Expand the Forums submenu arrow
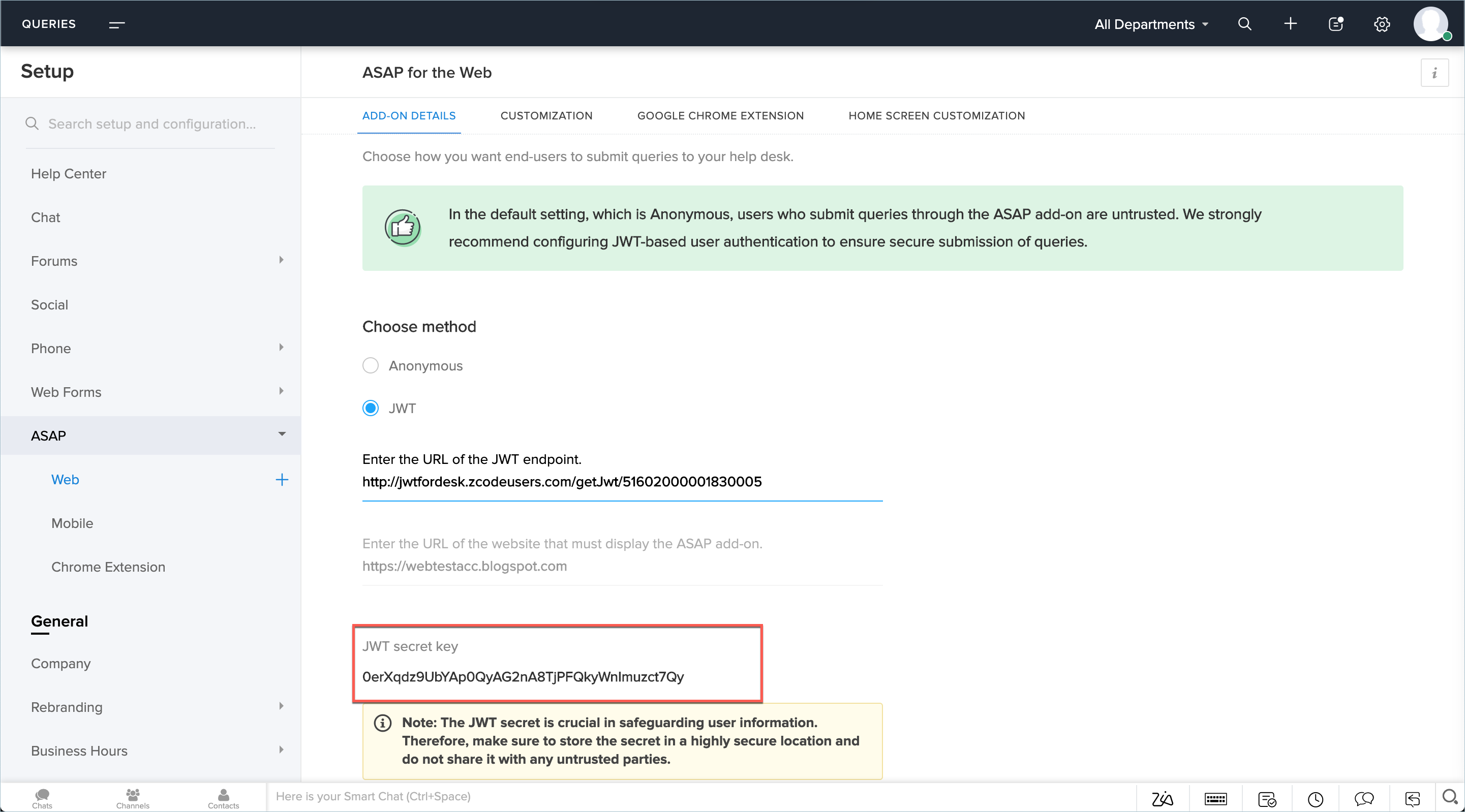Viewport: 1465px width, 812px height. [x=281, y=261]
